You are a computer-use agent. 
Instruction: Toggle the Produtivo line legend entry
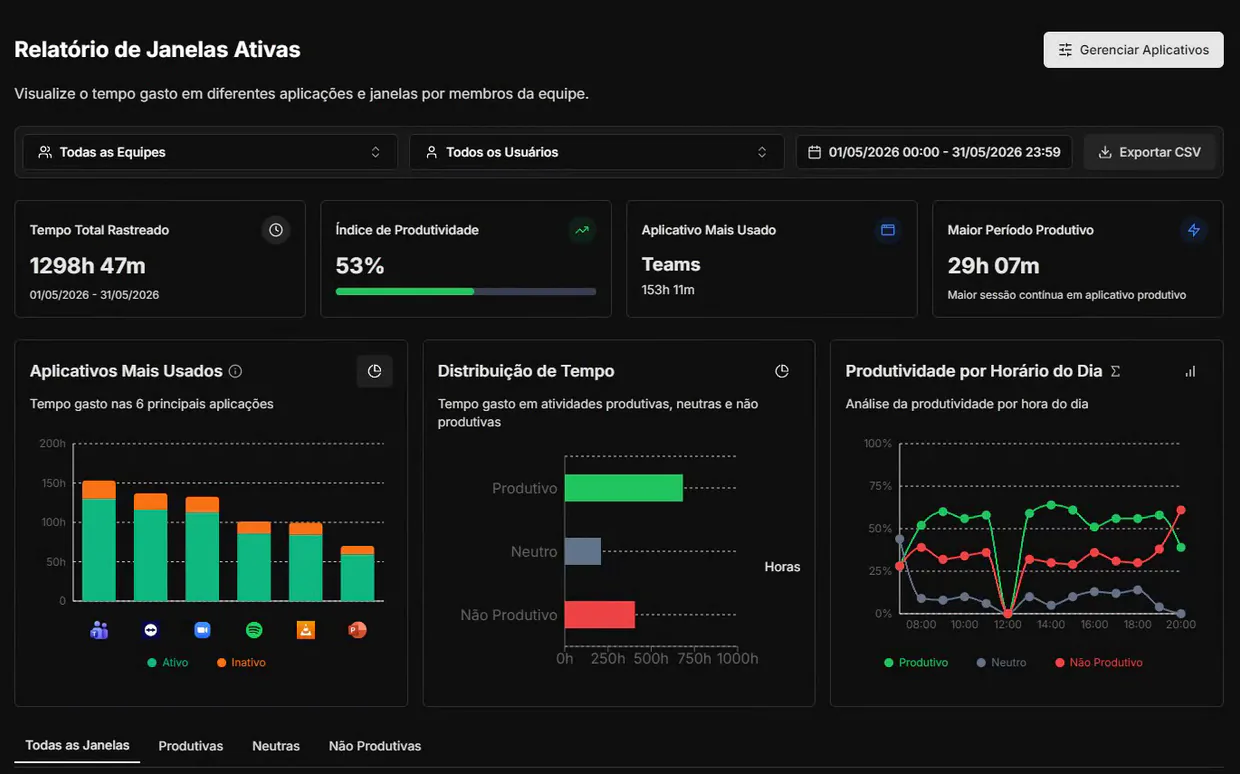[916, 662]
